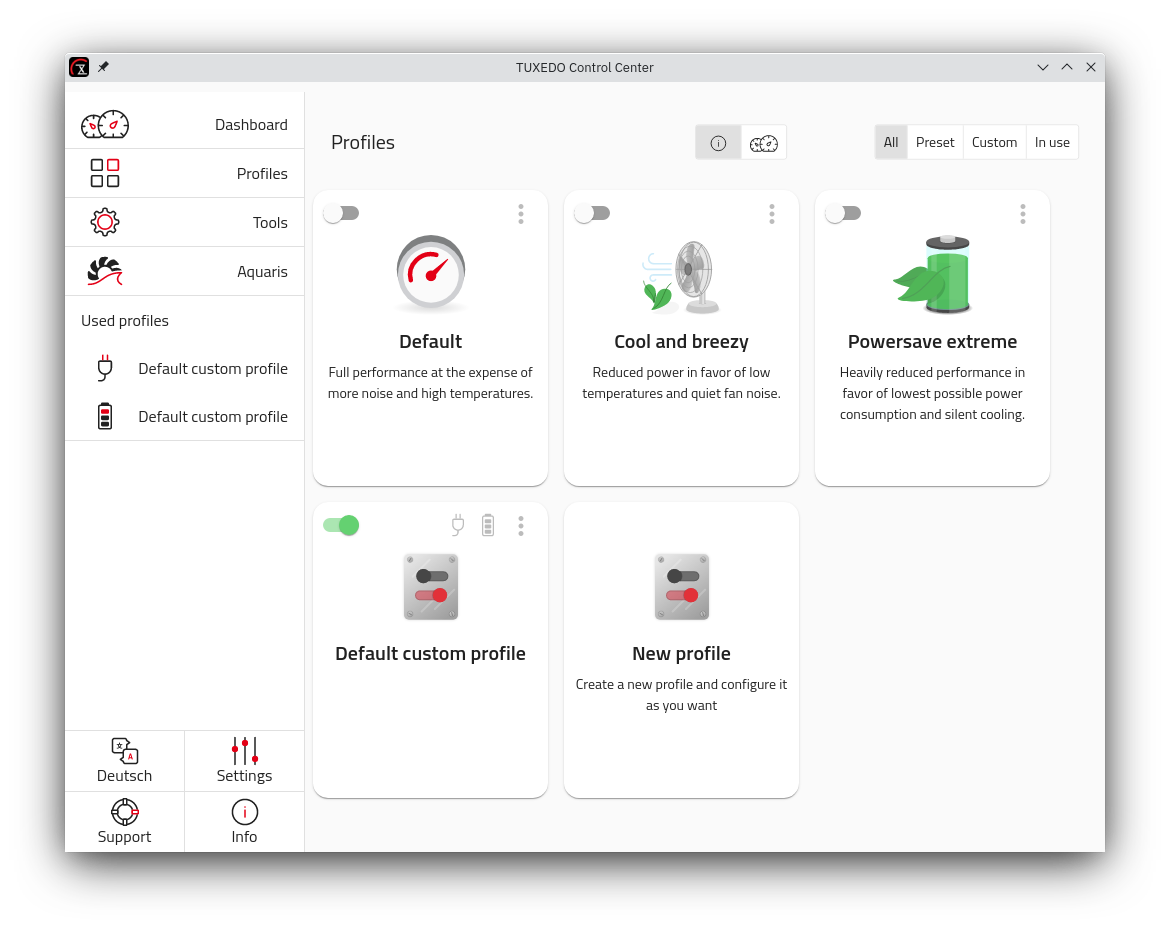1170x929 pixels.
Task: Go to Dashboard in the sidebar
Action: coord(184,125)
